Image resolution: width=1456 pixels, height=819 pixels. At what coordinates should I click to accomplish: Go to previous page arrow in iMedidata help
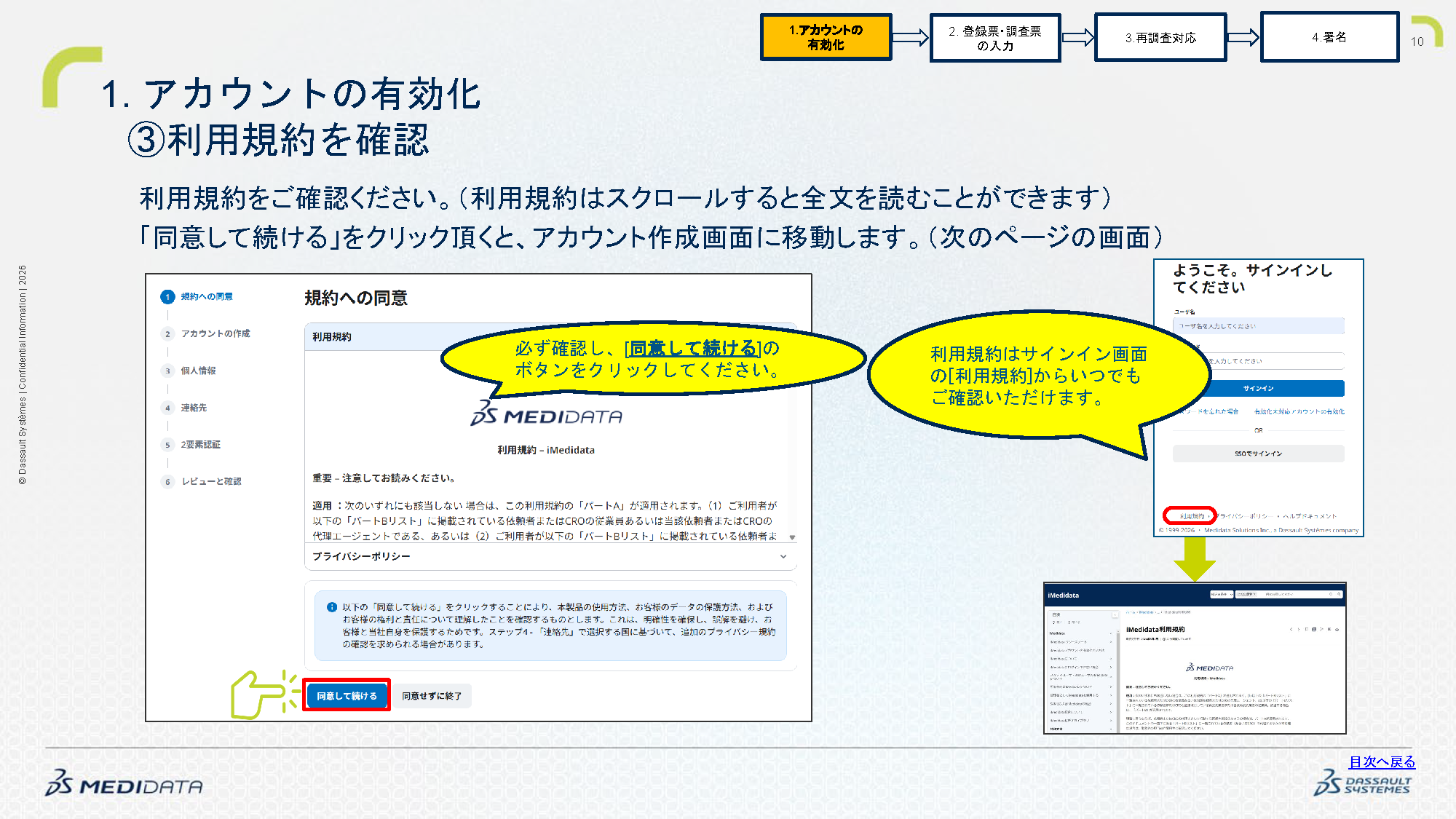[1291, 629]
